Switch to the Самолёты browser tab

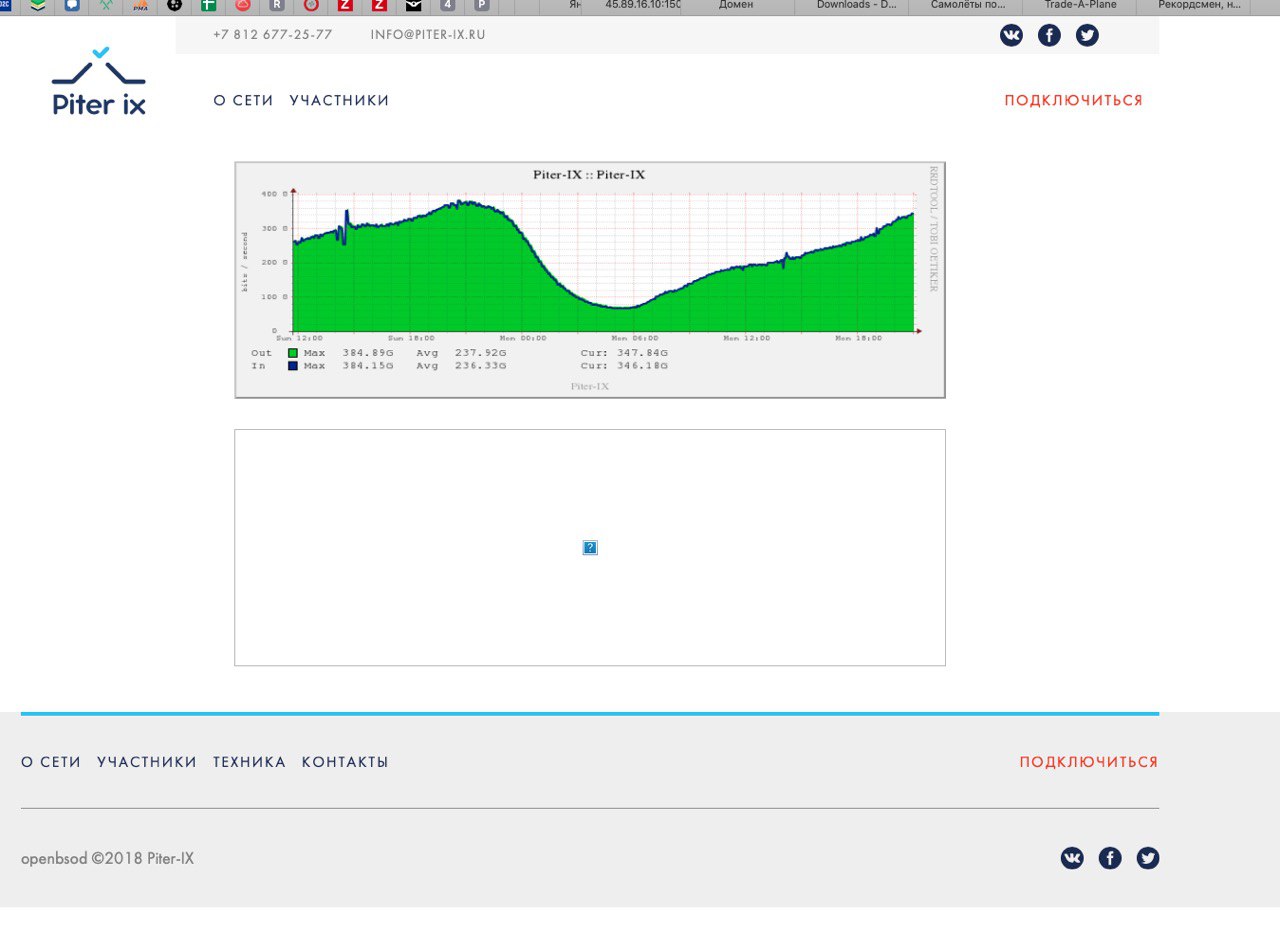[966, 5]
